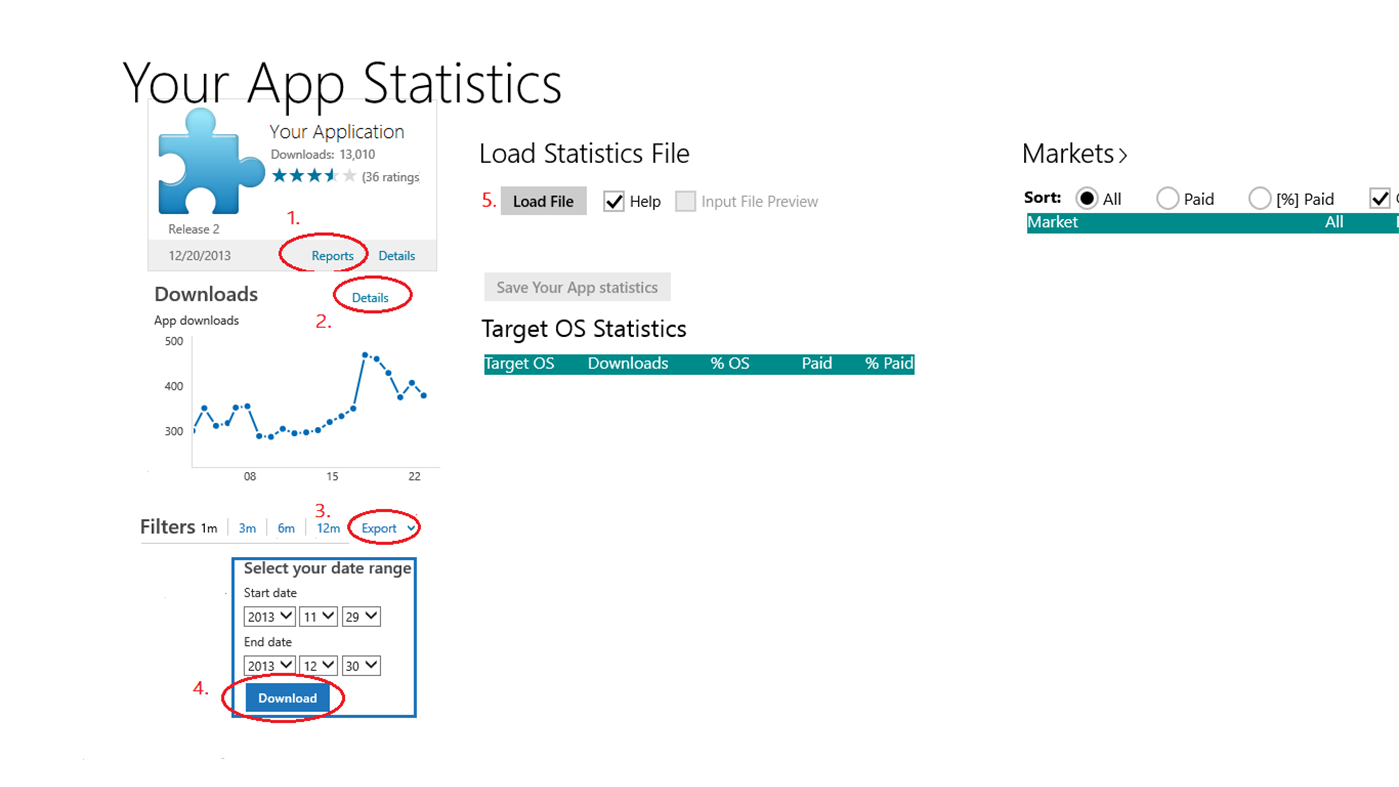Open the end date month dropdown
Viewport: 1399px width, 787px height.
(x=317, y=665)
